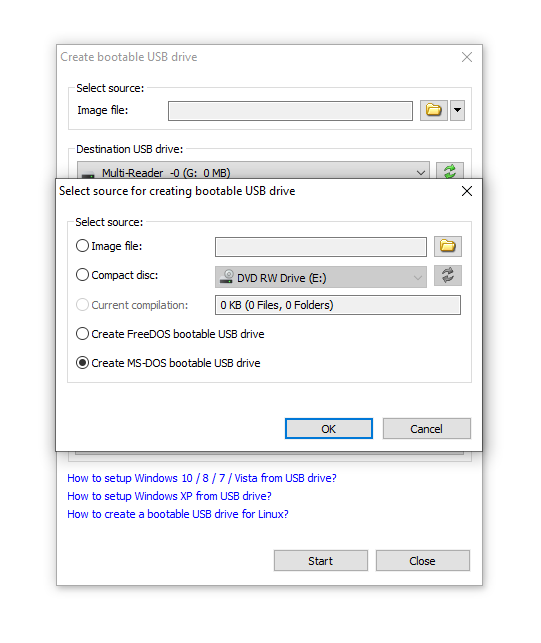Close the Select source dialog window
Viewport: 541px width, 643px height.
467,191
